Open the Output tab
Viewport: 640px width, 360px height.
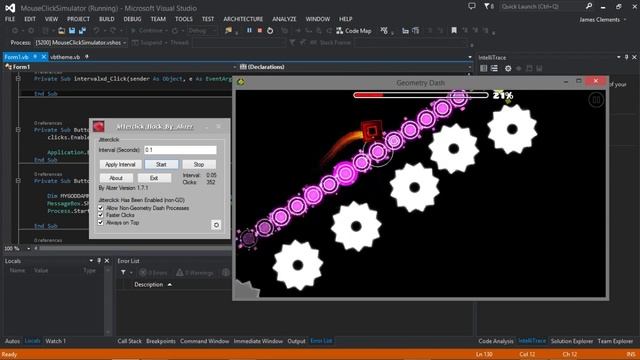[x=296, y=341]
